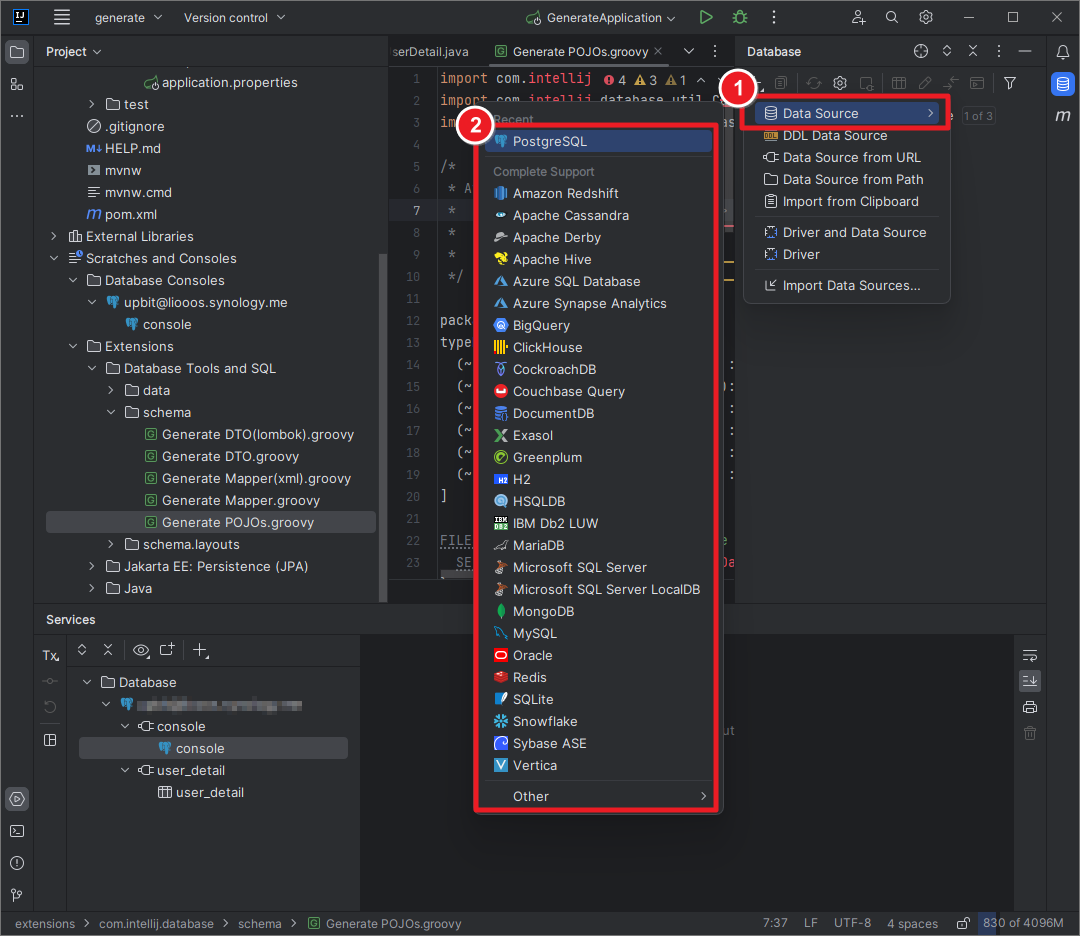Open the Notifications bell icon
This screenshot has width=1080, height=936.
click(1063, 52)
